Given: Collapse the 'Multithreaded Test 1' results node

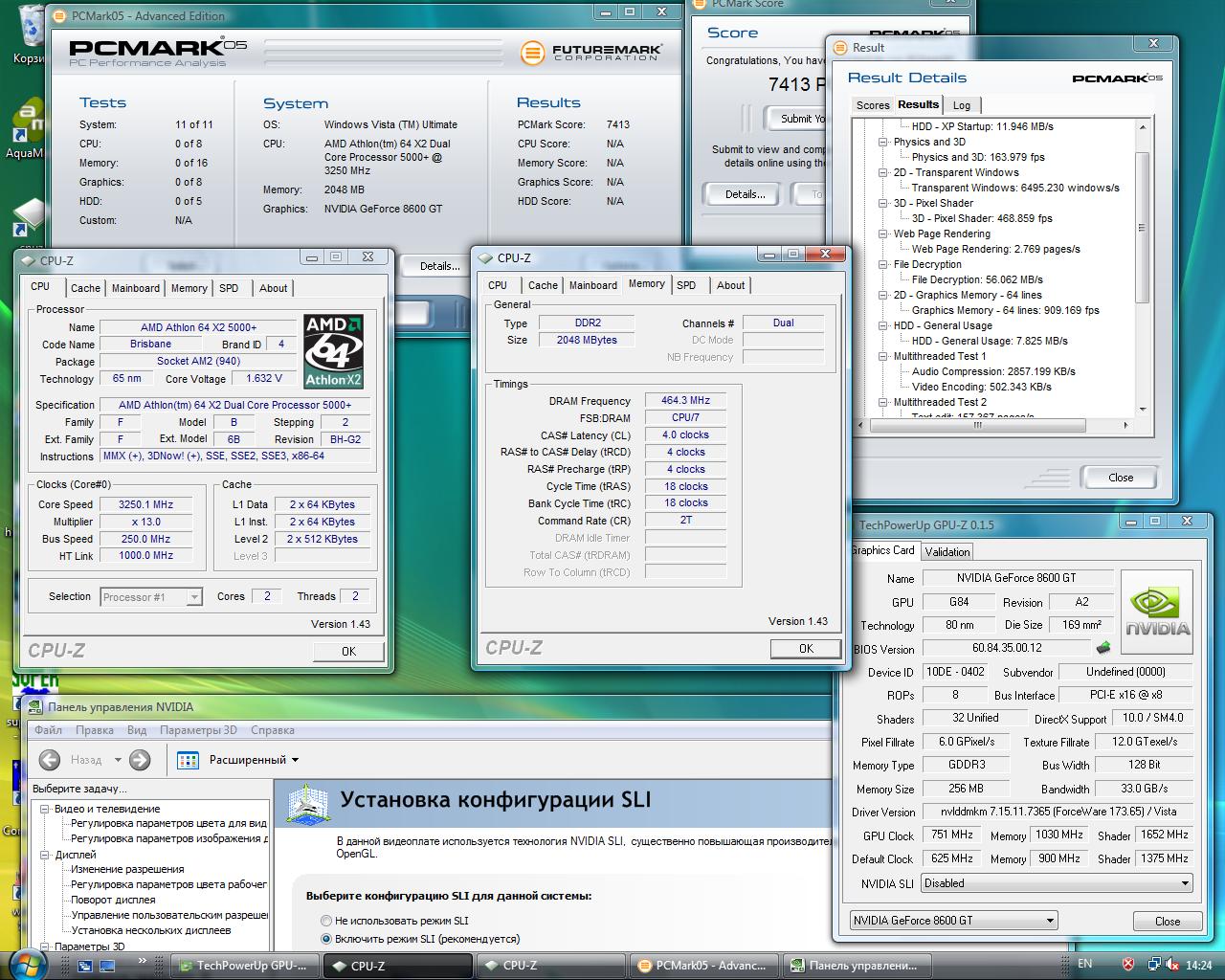Looking at the screenshot, I should pos(883,356).
